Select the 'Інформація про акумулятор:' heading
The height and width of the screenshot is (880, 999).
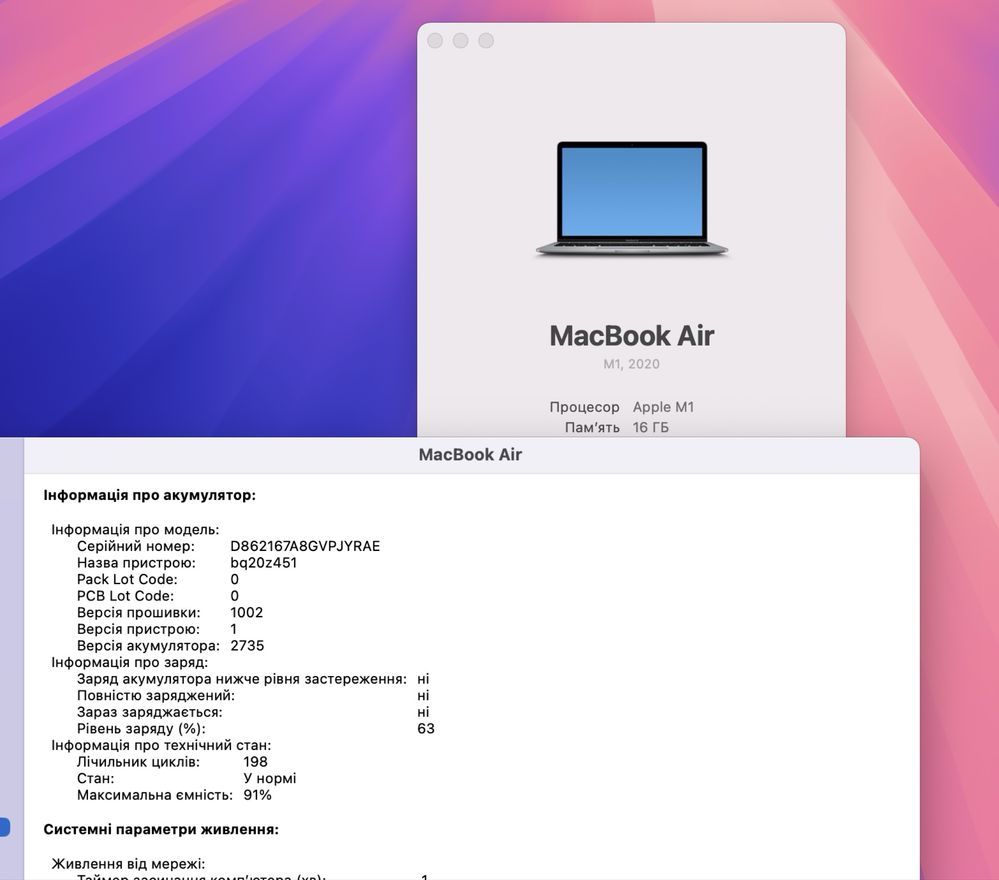(150, 495)
